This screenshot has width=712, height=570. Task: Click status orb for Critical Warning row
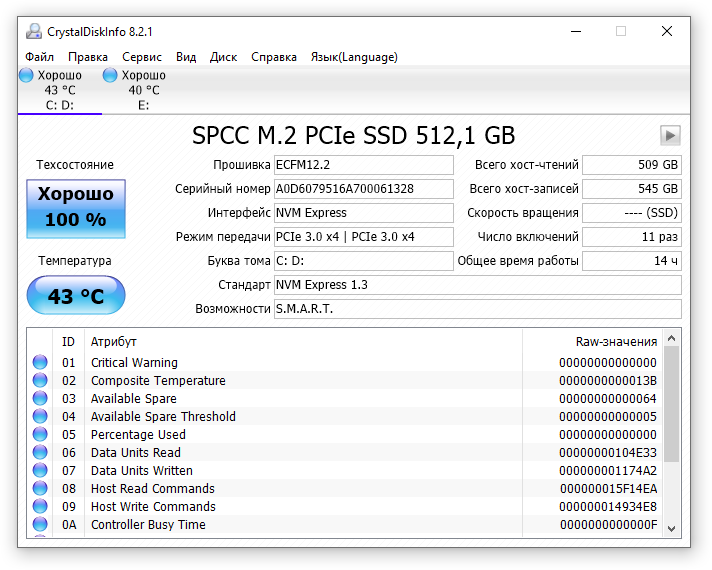40,362
